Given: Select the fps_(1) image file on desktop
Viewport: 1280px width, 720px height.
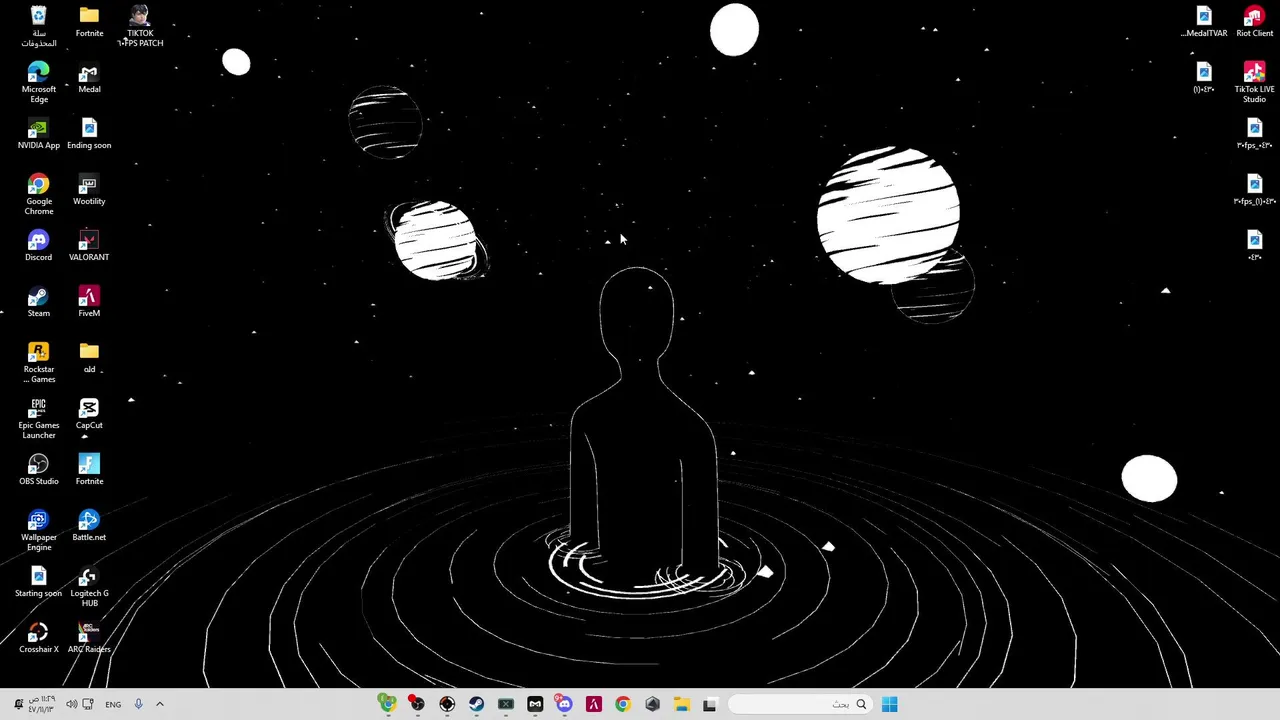Looking at the screenshot, I should tap(1254, 190).
